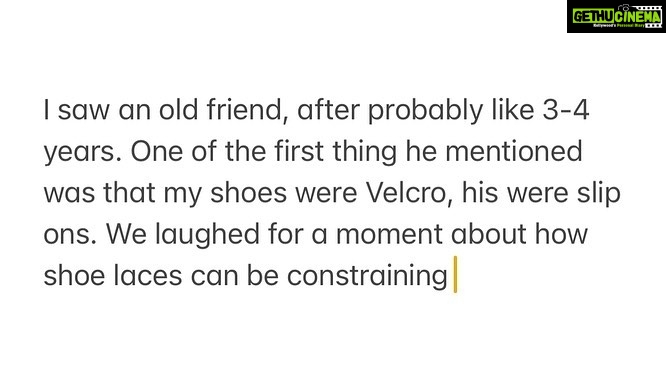The image size is (666, 379).
Task: Click on the word 'probably'
Action: click(x=425, y=111)
